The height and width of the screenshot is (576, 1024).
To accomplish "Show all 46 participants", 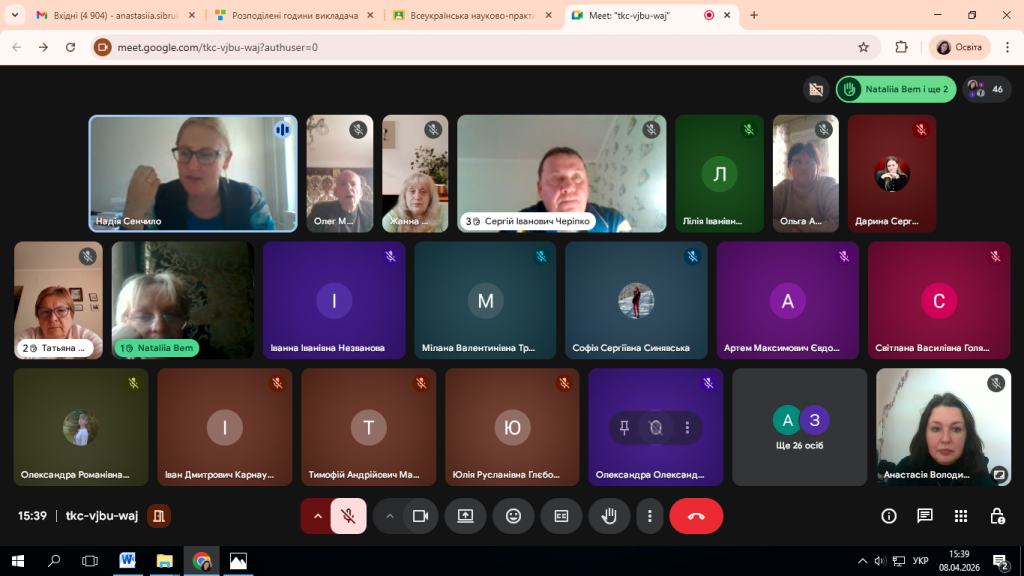I will click(986, 89).
